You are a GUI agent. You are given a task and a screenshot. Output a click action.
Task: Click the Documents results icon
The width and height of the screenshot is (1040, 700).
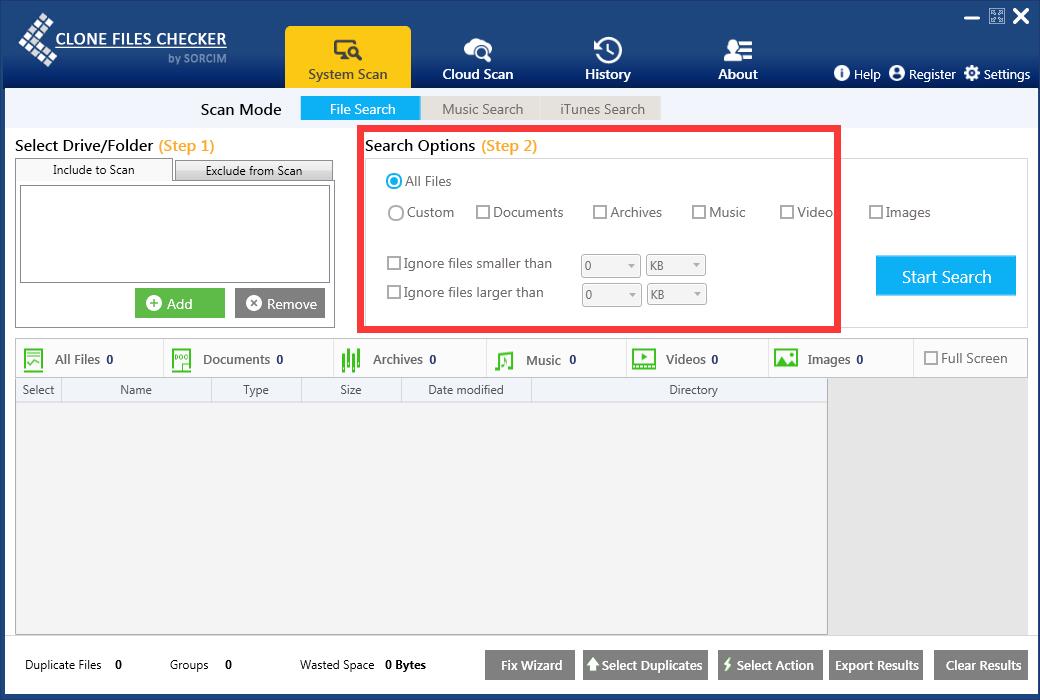click(x=181, y=360)
